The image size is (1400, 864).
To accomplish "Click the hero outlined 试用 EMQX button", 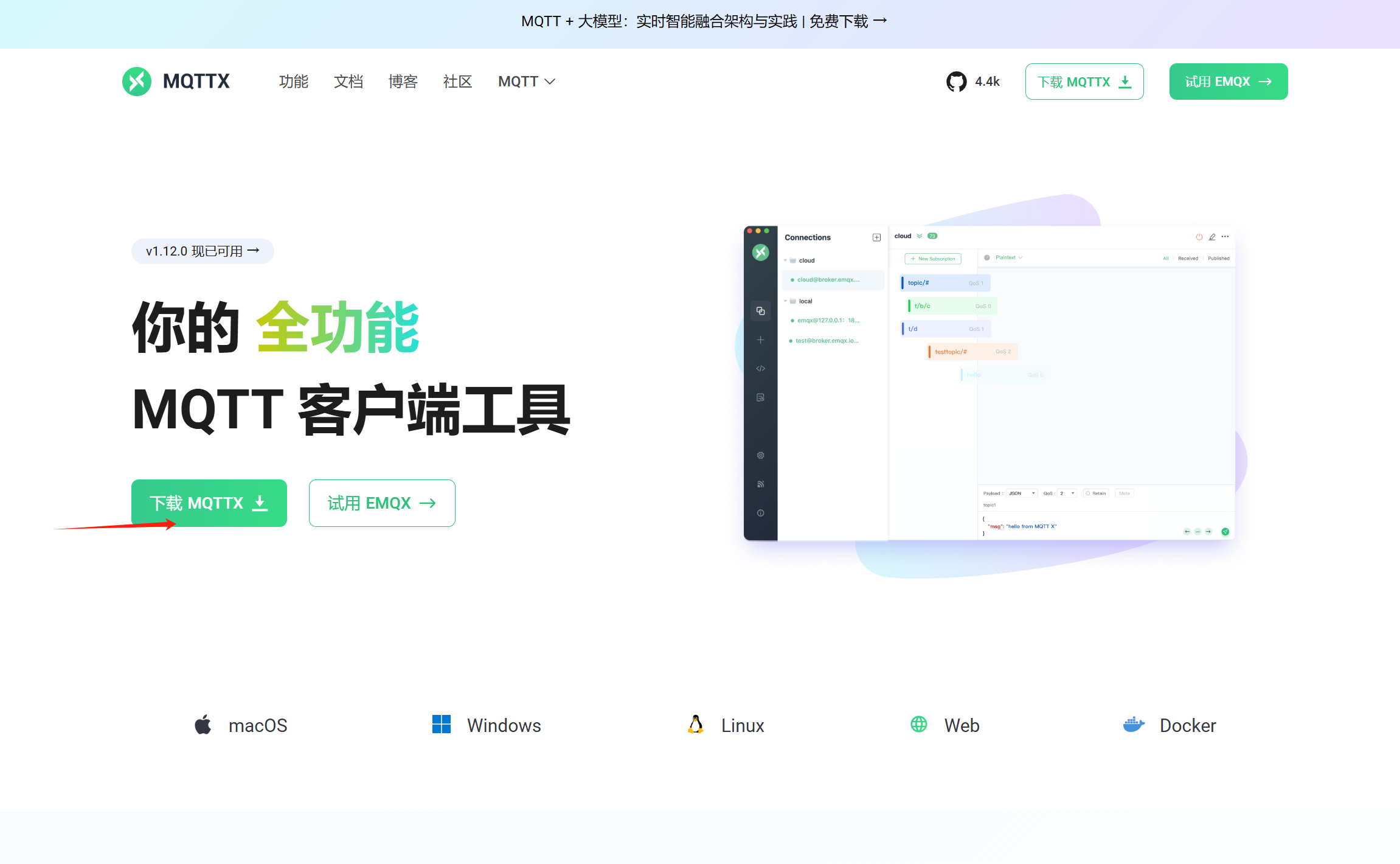I will (382, 503).
